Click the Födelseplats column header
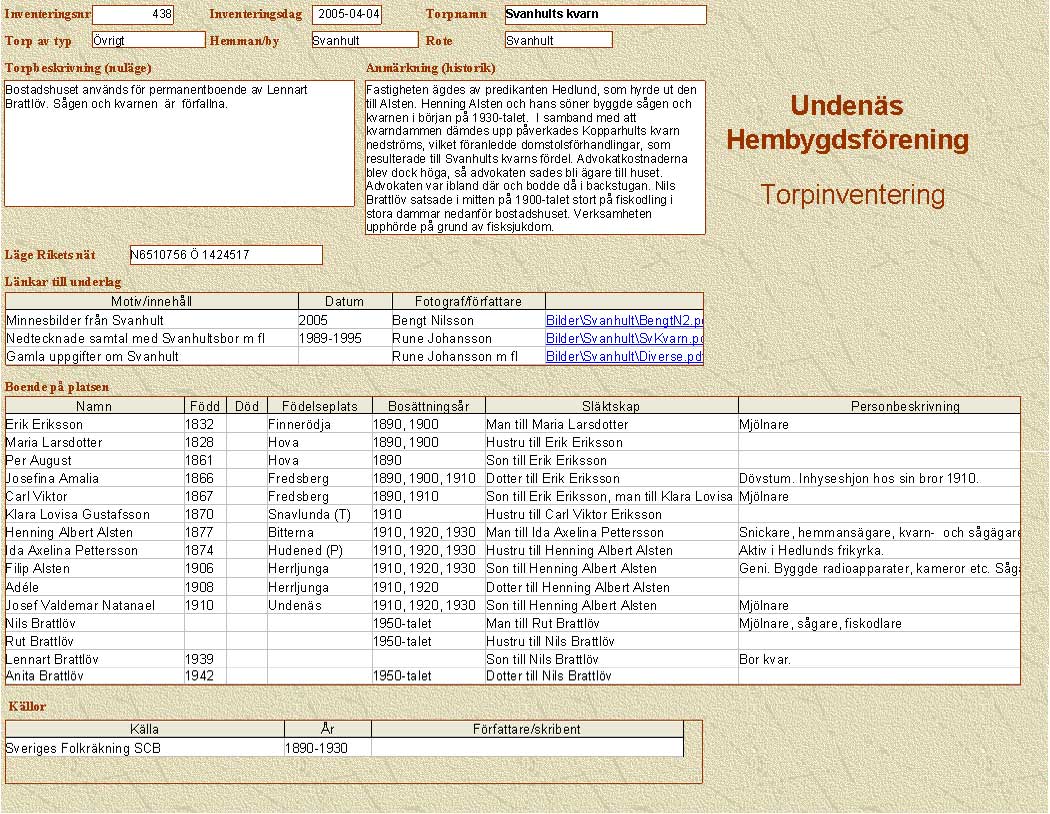1050x814 pixels. tap(318, 406)
